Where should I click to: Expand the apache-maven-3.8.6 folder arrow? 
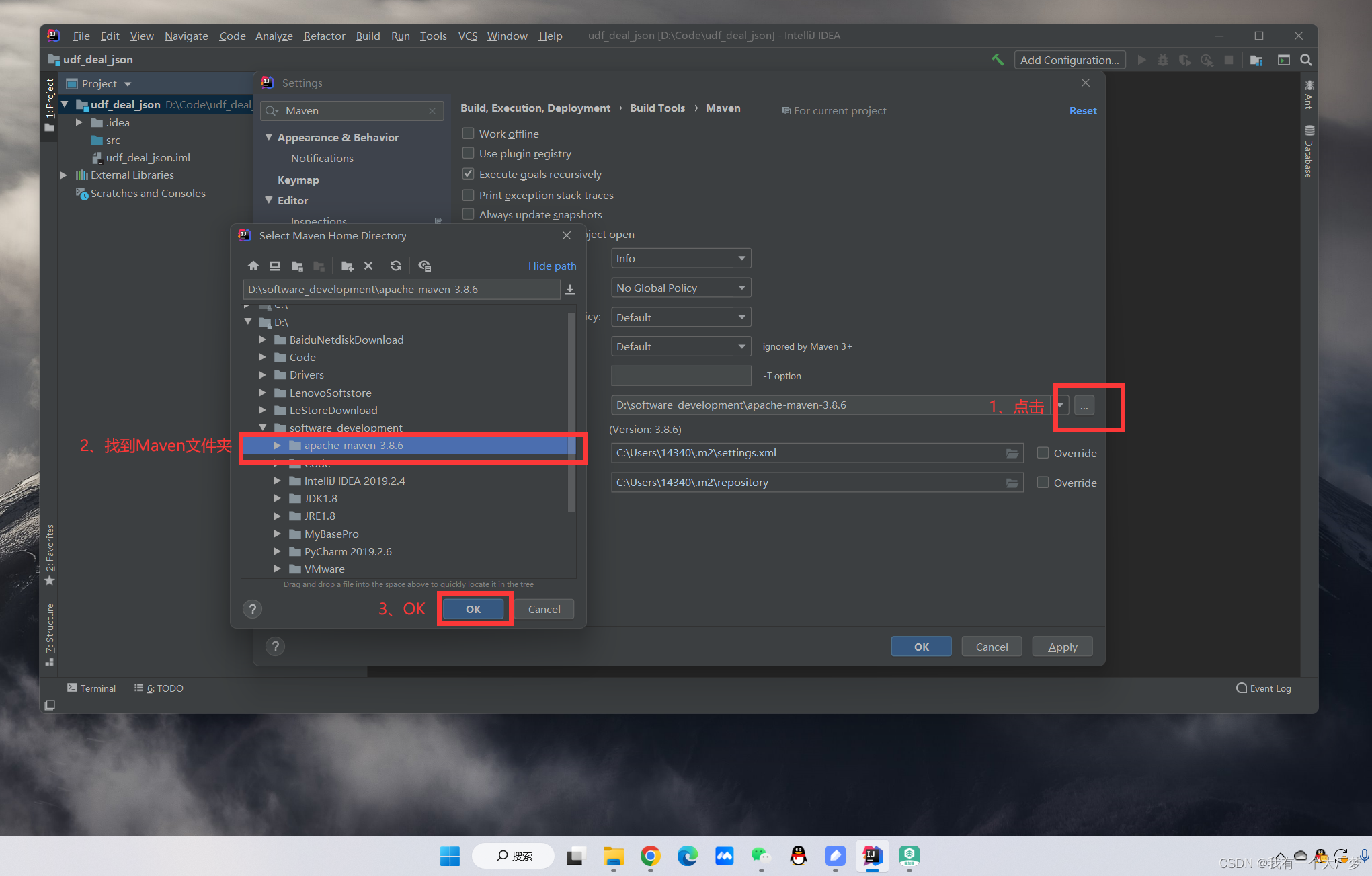pos(277,446)
